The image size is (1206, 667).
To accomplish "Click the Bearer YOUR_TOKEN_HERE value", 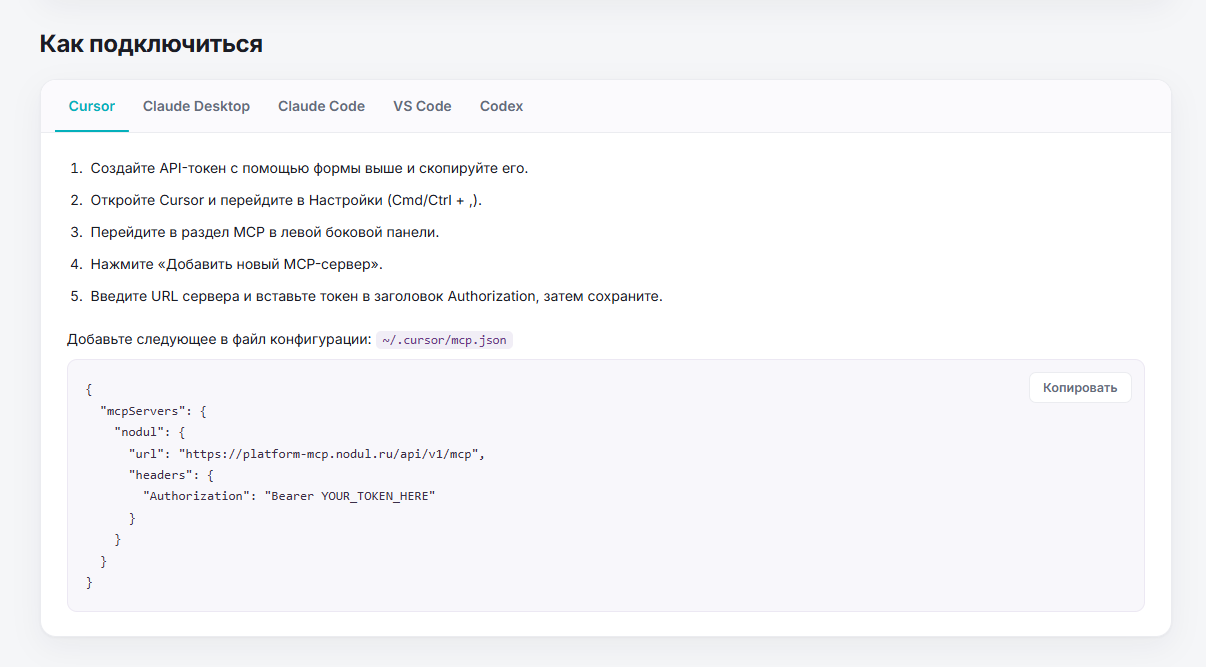I will pos(350,496).
